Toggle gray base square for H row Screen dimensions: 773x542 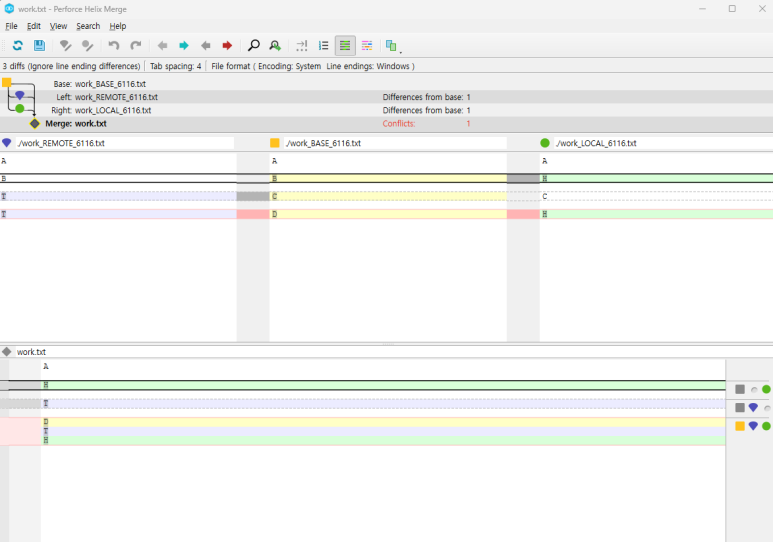[740, 389]
